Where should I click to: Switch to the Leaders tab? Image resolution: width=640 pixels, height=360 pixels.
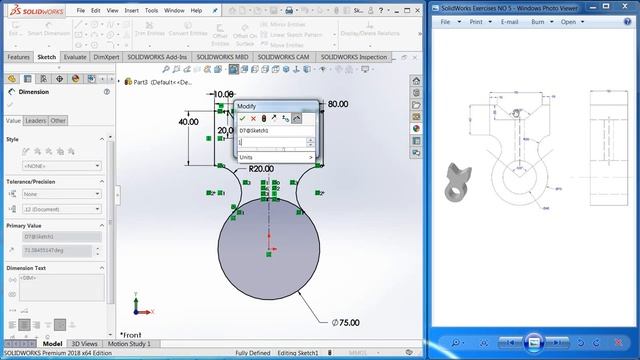coord(36,120)
